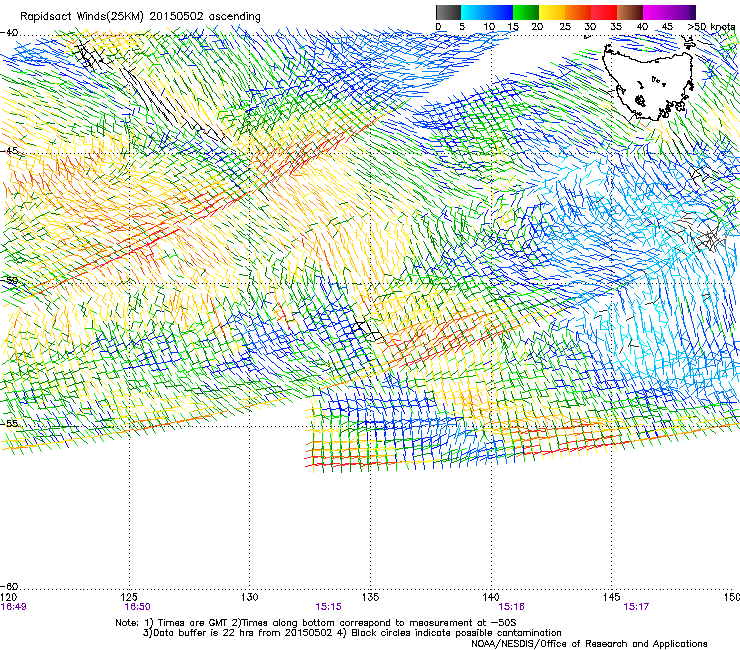Click the '-40' latitude label
The width and height of the screenshot is (740, 650).
point(9,33)
